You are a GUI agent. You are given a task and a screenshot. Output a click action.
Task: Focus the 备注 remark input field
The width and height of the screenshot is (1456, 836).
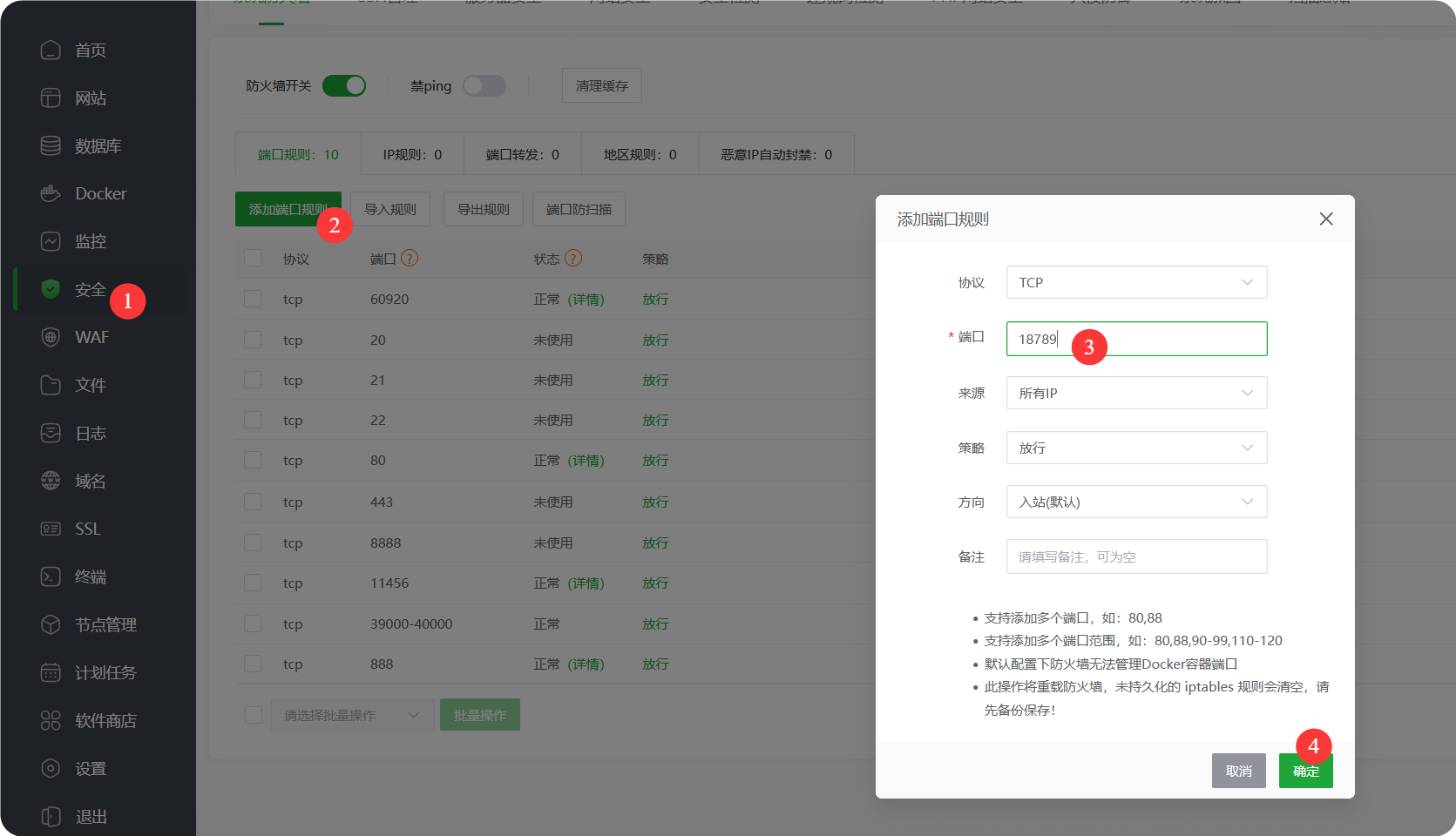(x=1136, y=556)
